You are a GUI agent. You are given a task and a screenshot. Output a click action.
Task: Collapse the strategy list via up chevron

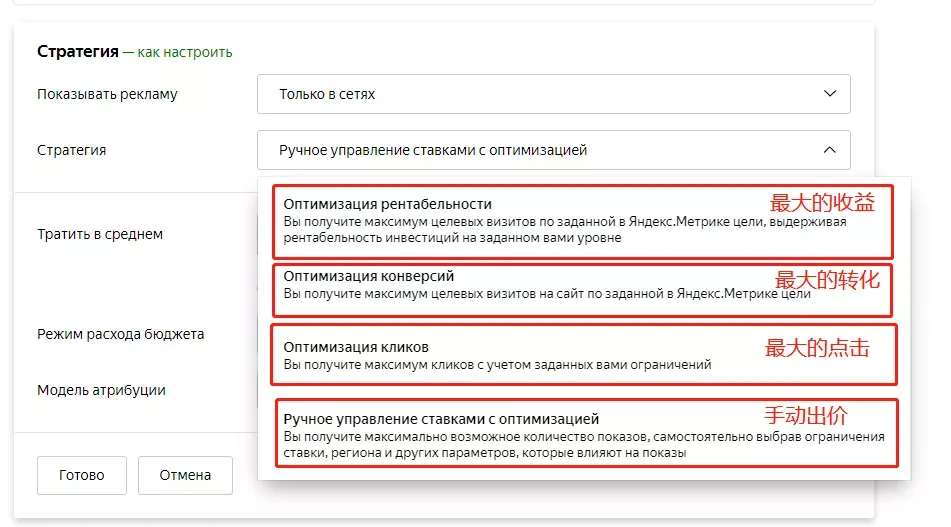(x=830, y=150)
